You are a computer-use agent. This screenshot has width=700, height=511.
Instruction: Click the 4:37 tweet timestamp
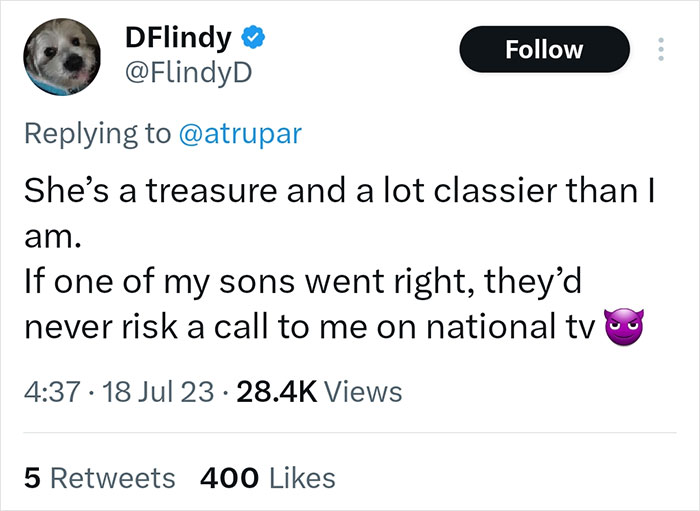46,392
